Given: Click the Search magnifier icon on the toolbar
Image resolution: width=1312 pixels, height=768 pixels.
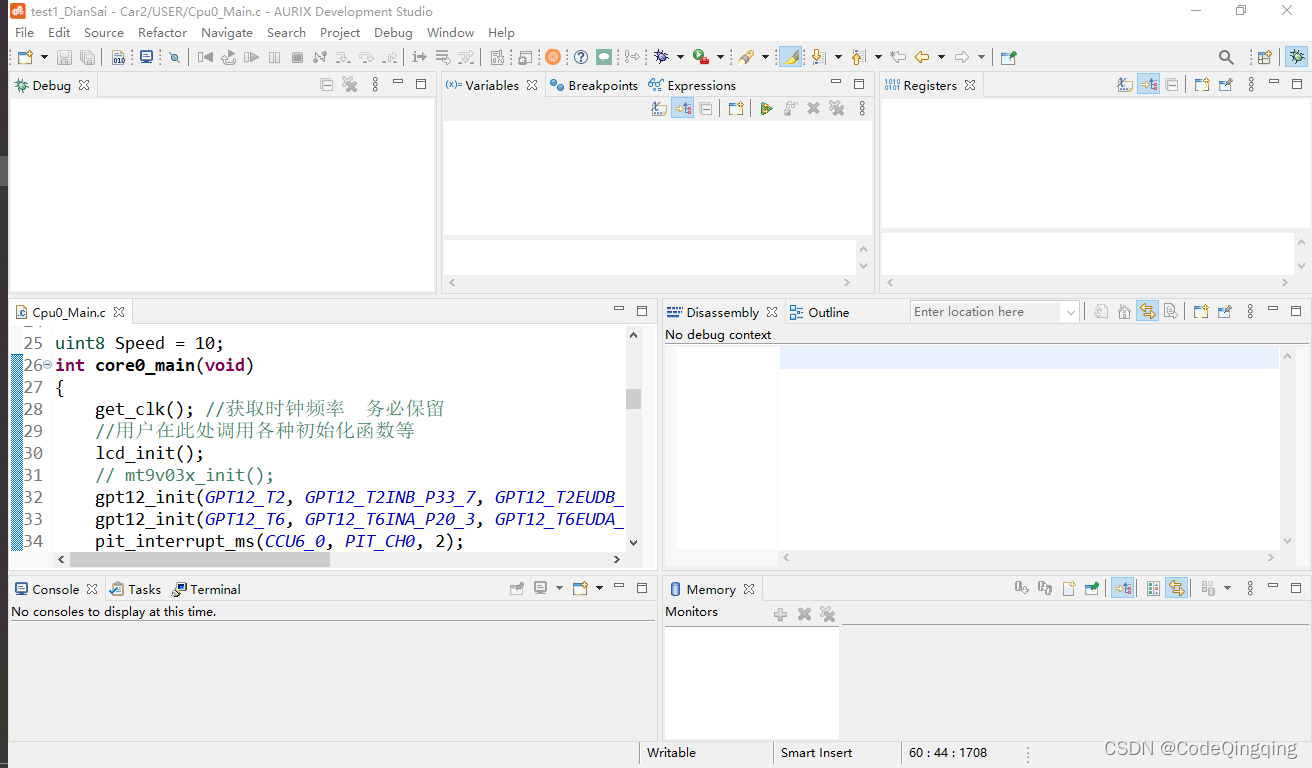Looking at the screenshot, I should coord(1226,57).
